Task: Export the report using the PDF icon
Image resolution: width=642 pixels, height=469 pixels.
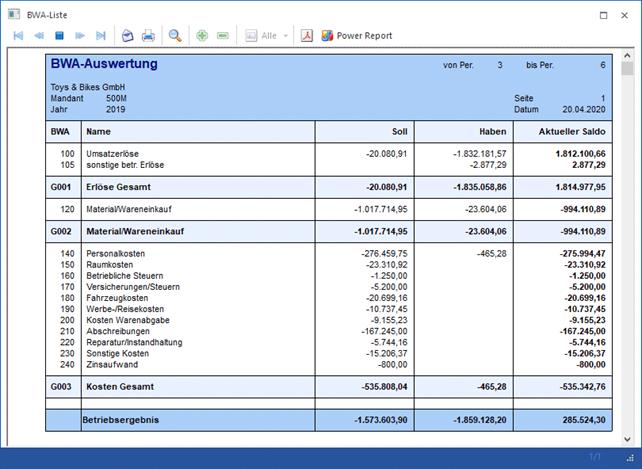Action: [x=310, y=36]
